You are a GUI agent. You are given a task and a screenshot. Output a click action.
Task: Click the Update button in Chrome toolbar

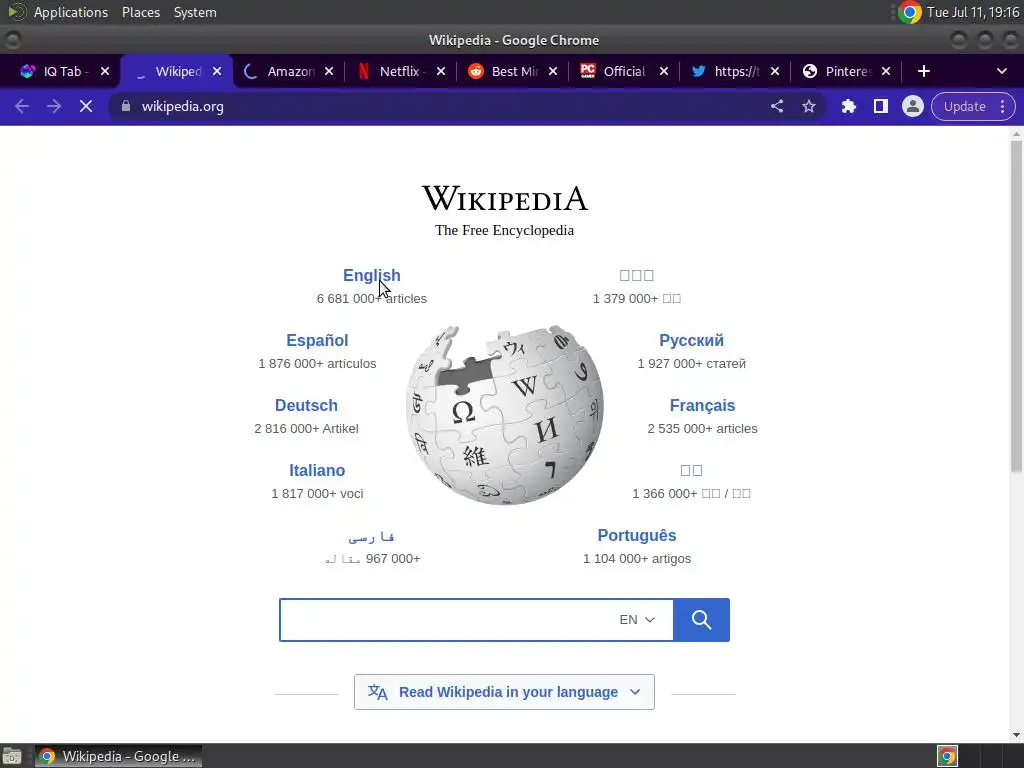click(x=964, y=106)
